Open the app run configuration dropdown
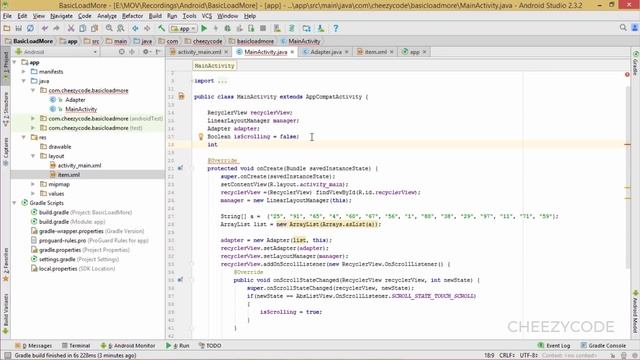 [183, 29]
